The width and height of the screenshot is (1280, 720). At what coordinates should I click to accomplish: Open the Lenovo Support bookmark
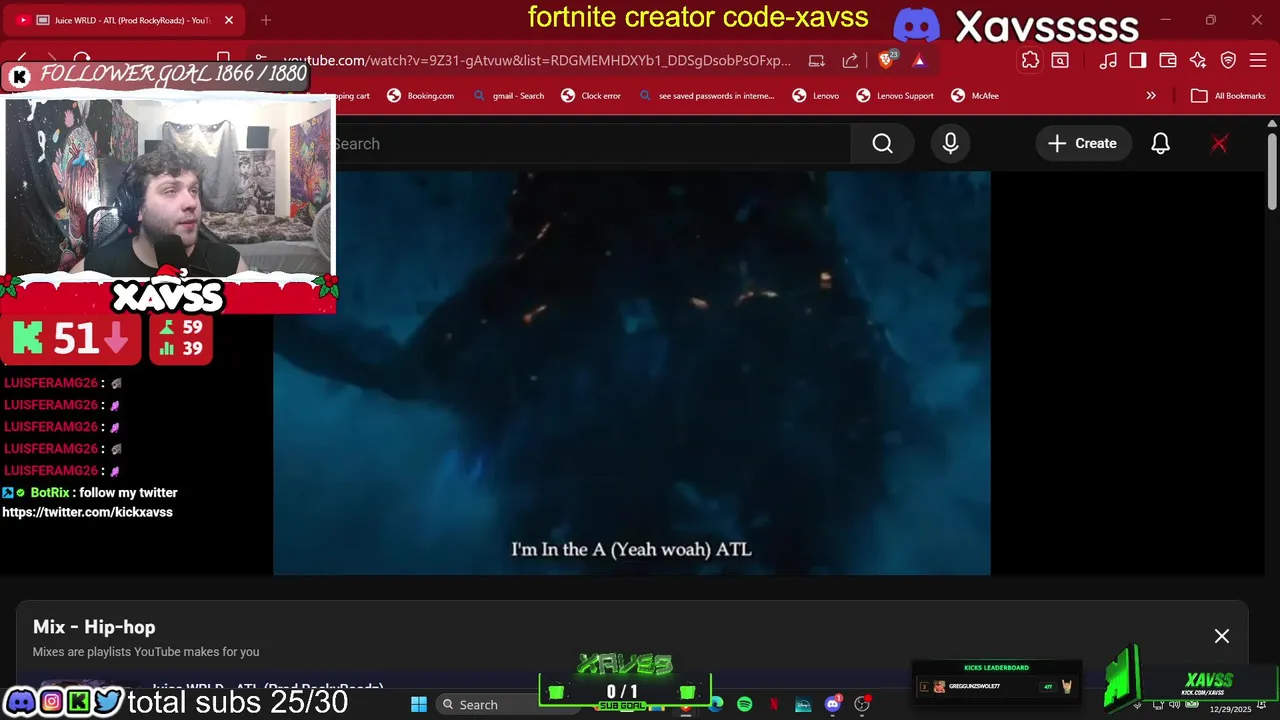895,96
